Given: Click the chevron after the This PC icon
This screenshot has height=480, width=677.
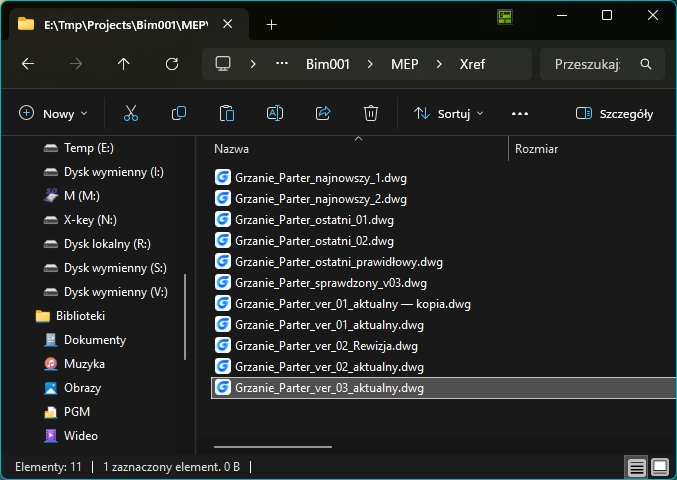Looking at the screenshot, I should coord(253,64).
